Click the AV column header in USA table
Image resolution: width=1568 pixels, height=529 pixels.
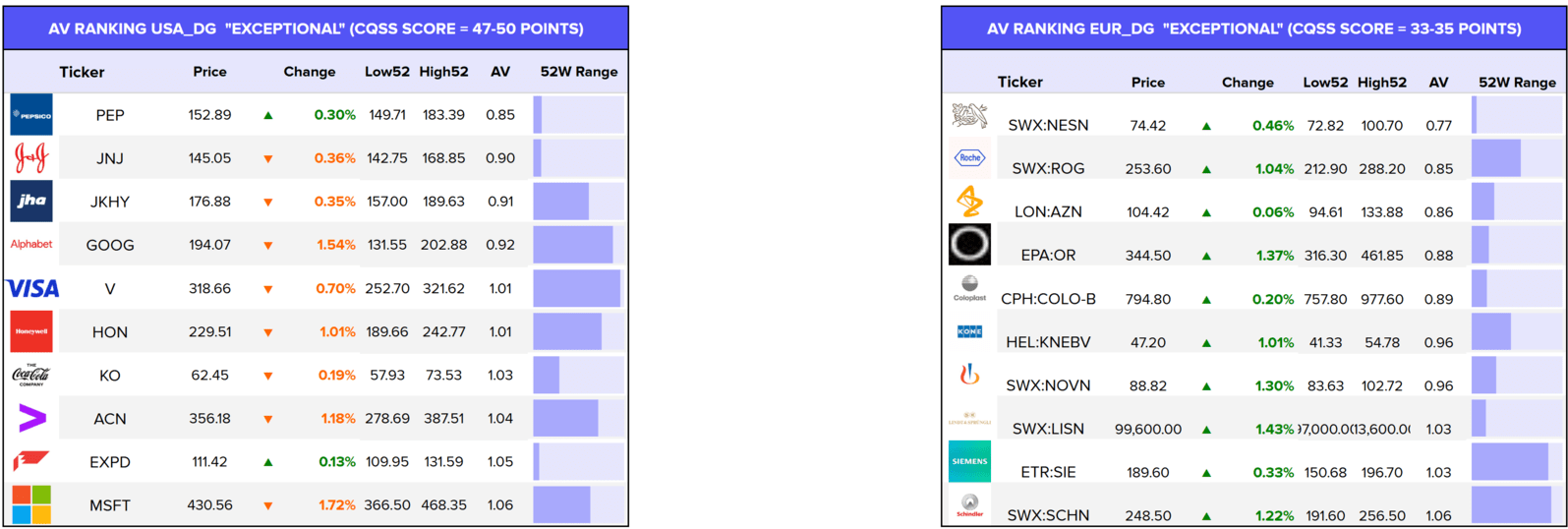pos(500,72)
